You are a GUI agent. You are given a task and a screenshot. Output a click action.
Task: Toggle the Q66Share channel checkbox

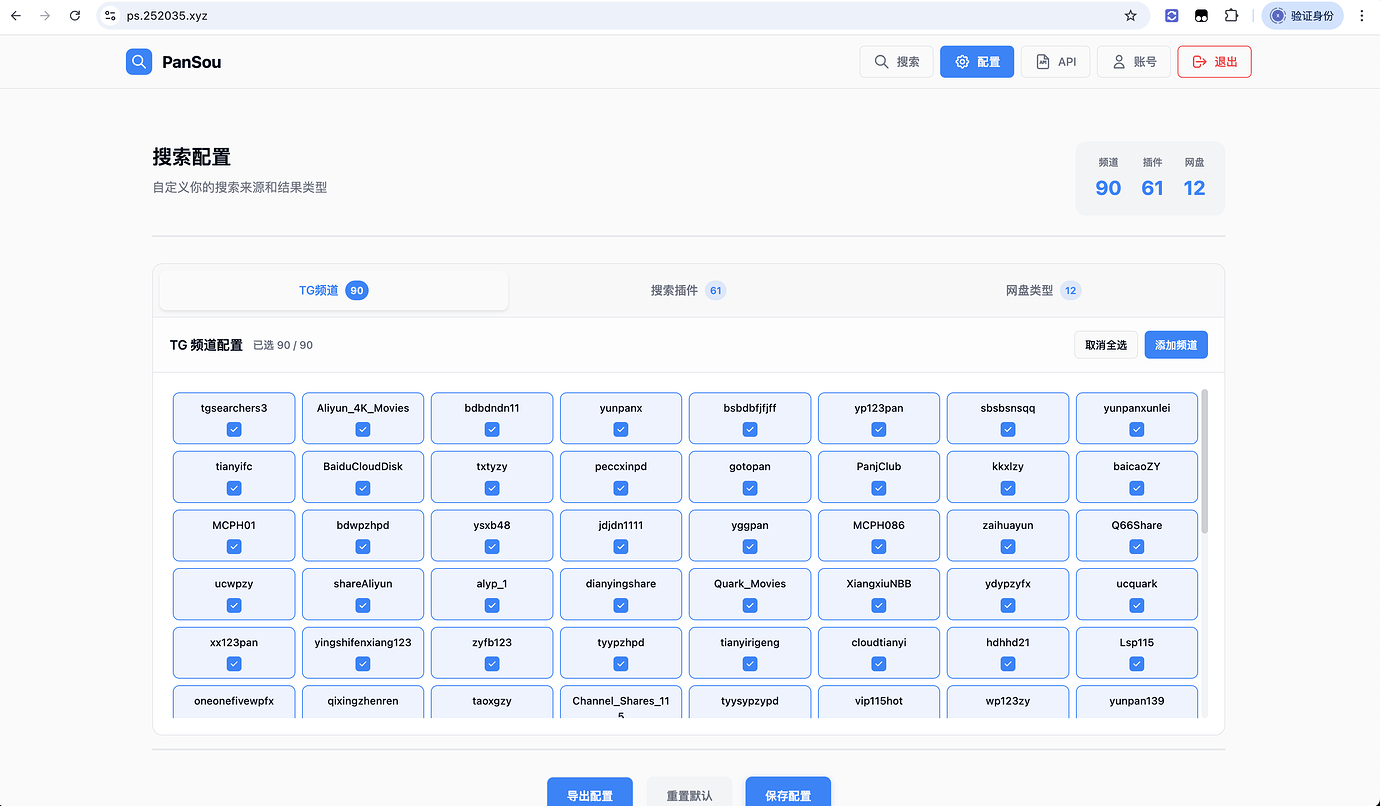pyautogui.click(x=1137, y=546)
